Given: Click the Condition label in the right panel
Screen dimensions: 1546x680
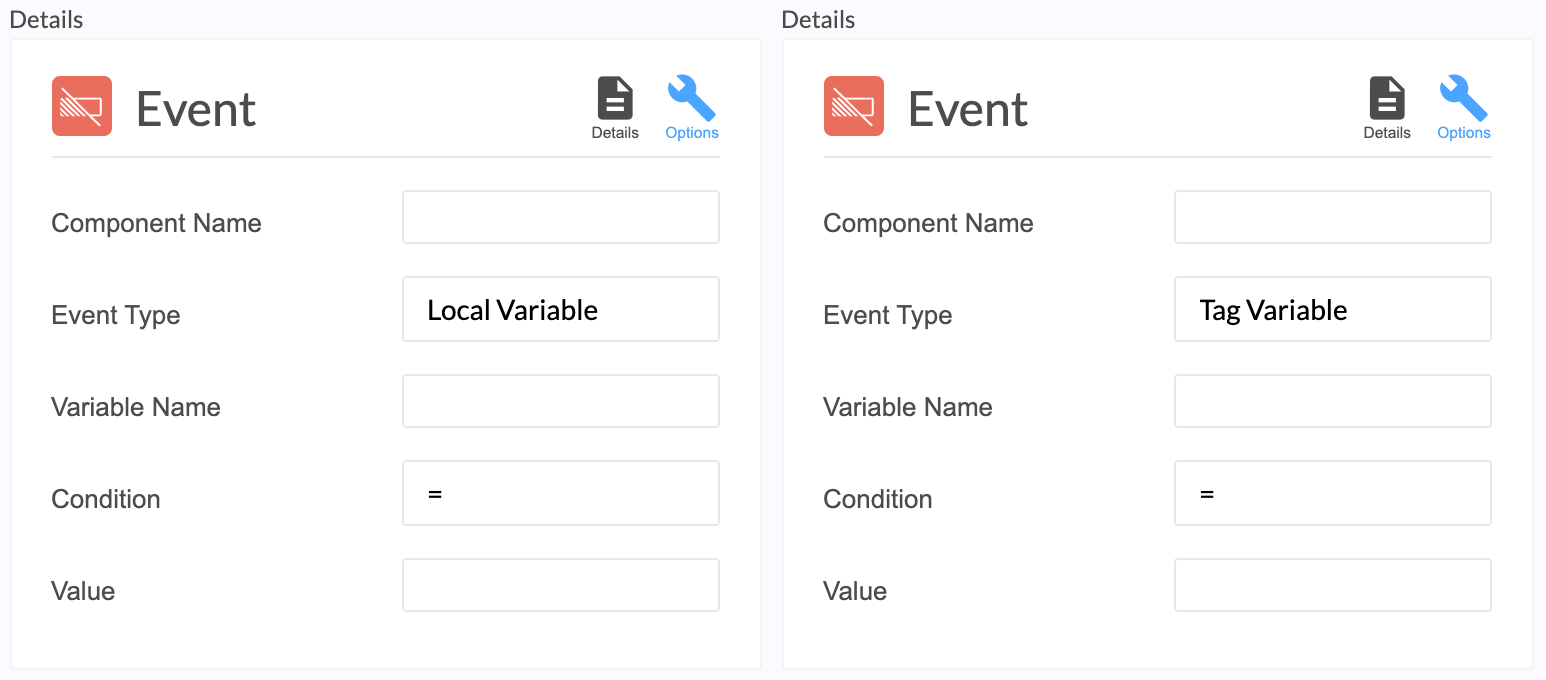Looking at the screenshot, I should coord(878,499).
